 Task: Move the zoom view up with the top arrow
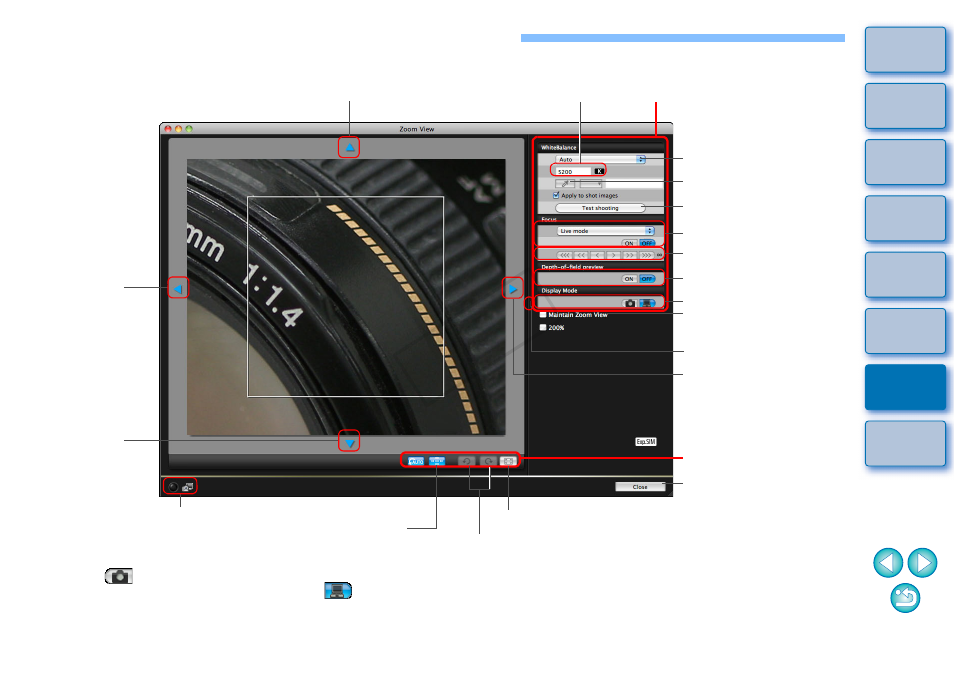(x=349, y=147)
